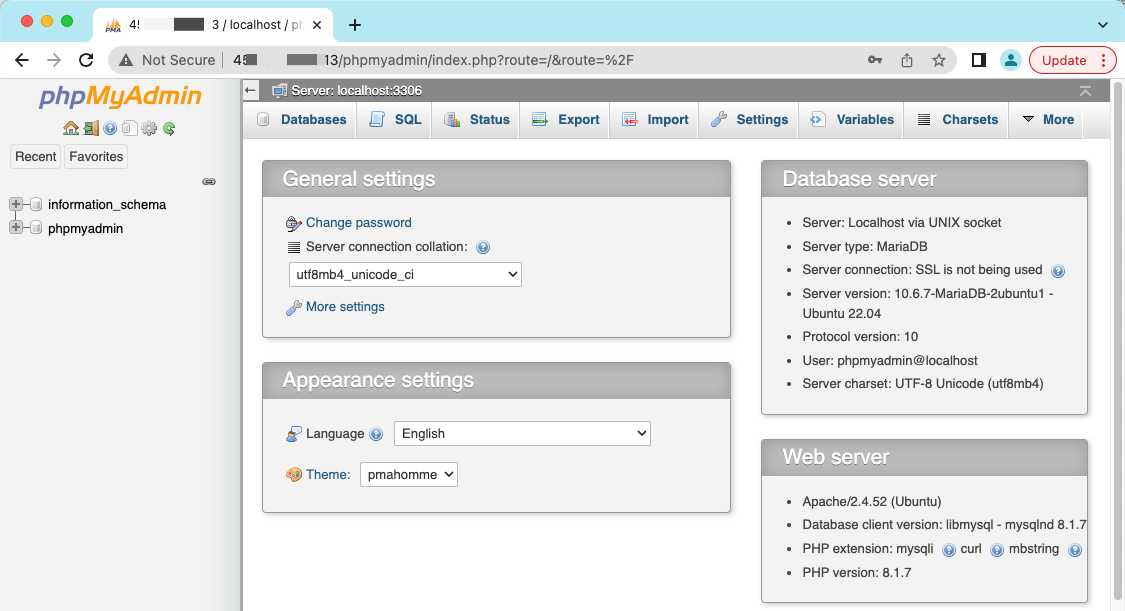
Task: Click the browser address bar URL
Action: [x=433, y=60]
